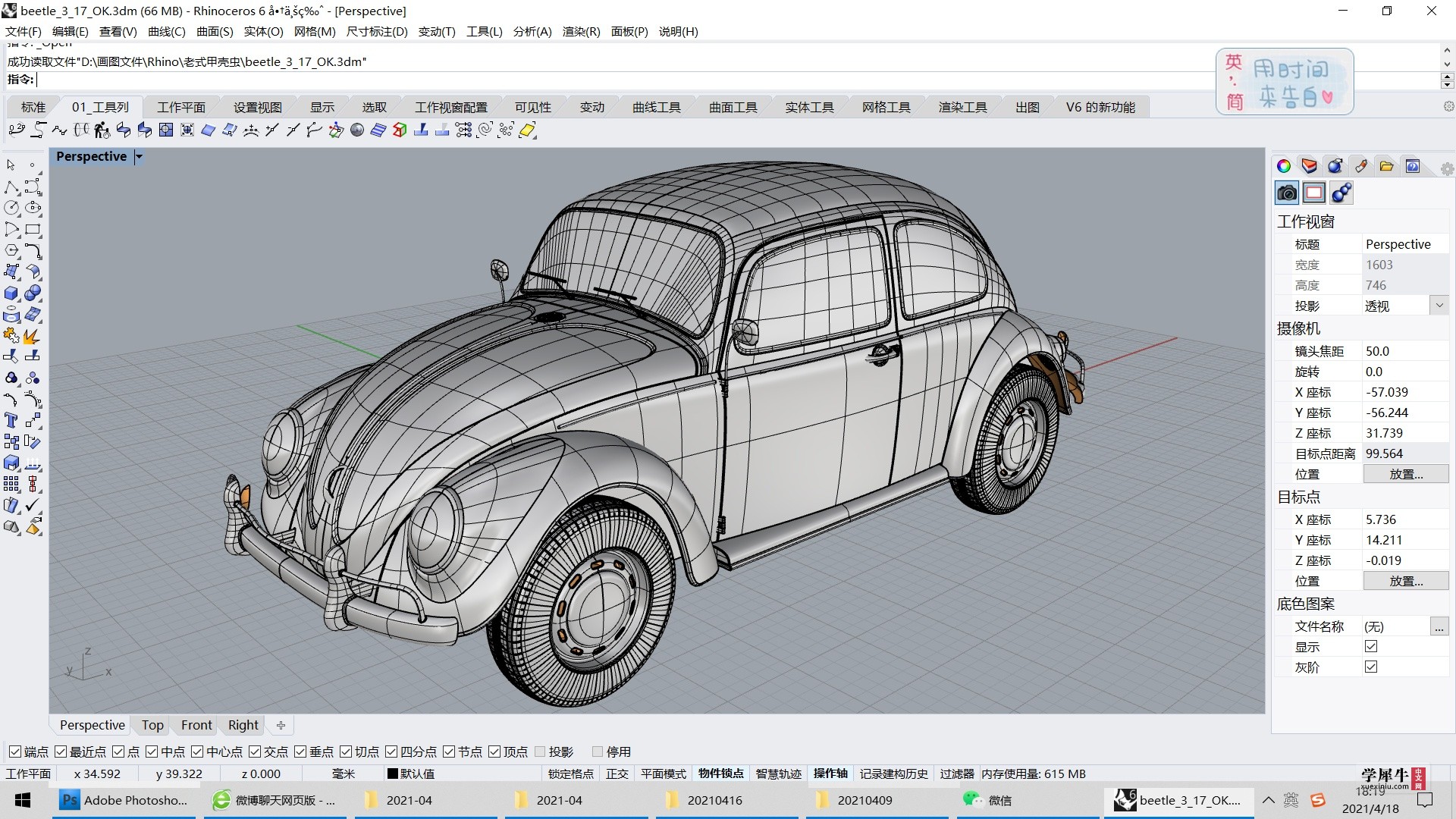This screenshot has height=819, width=1456.
Task: Expand the 投影 projection dropdown
Action: click(x=1439, y=306)
